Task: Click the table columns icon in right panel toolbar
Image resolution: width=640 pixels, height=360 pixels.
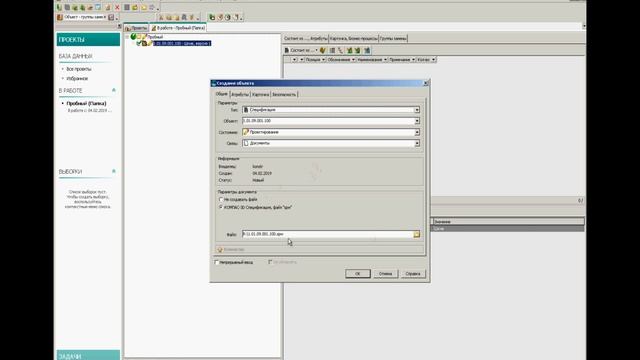Action: pyautogui.click(x=332, y=50)
